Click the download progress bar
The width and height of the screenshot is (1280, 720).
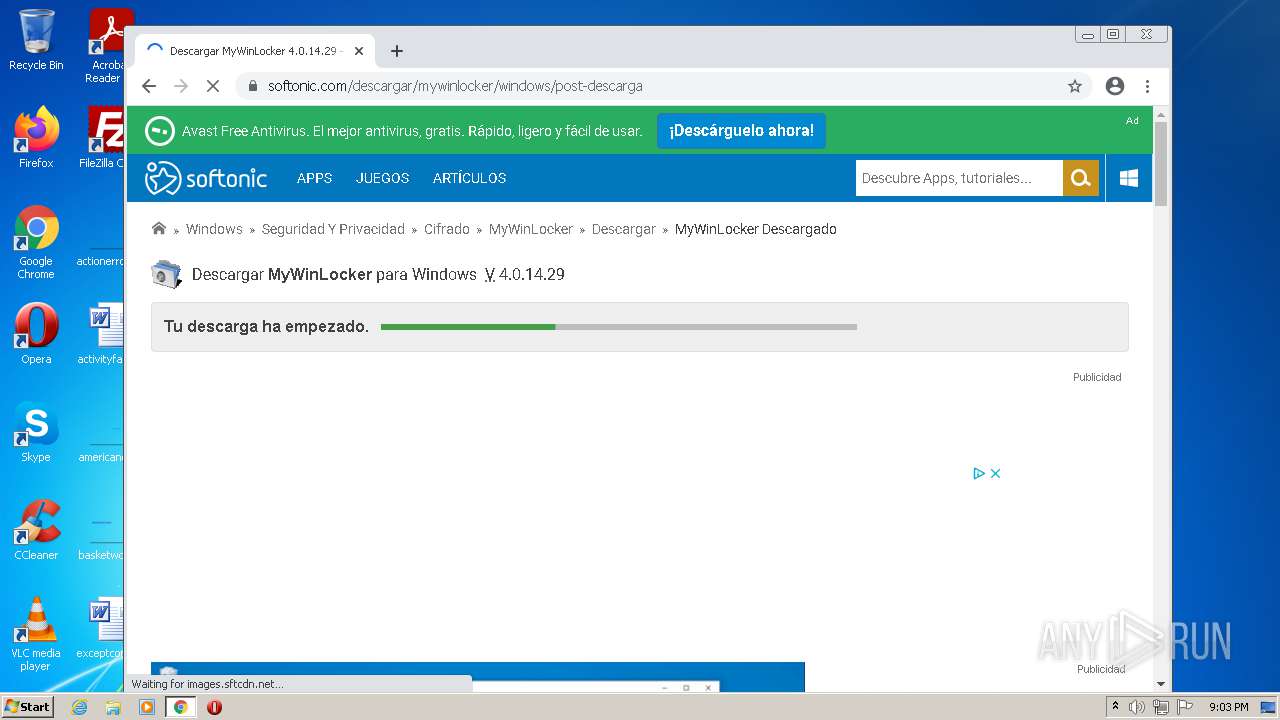point(619,327)
